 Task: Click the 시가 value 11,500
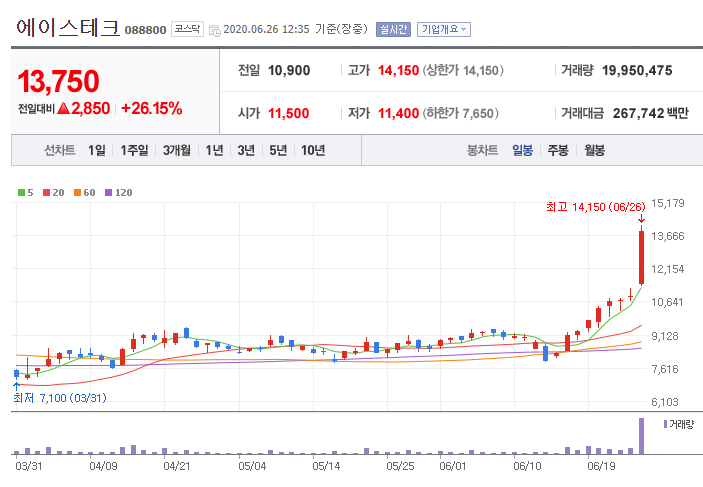(x=289, y=113)
